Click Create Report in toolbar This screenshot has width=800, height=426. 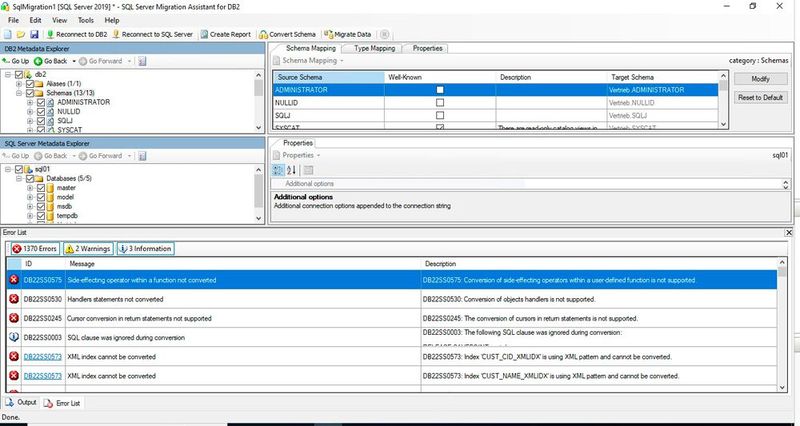click(226, 34)
